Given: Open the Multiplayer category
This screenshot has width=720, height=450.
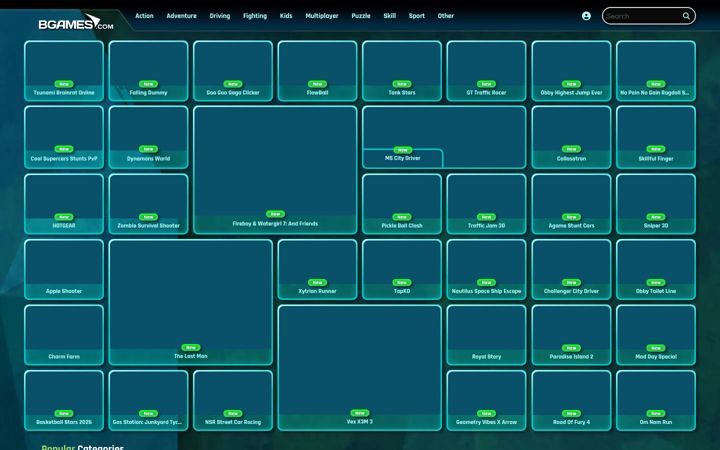Looking at the screenshot, I should click(x=322, y=16).
